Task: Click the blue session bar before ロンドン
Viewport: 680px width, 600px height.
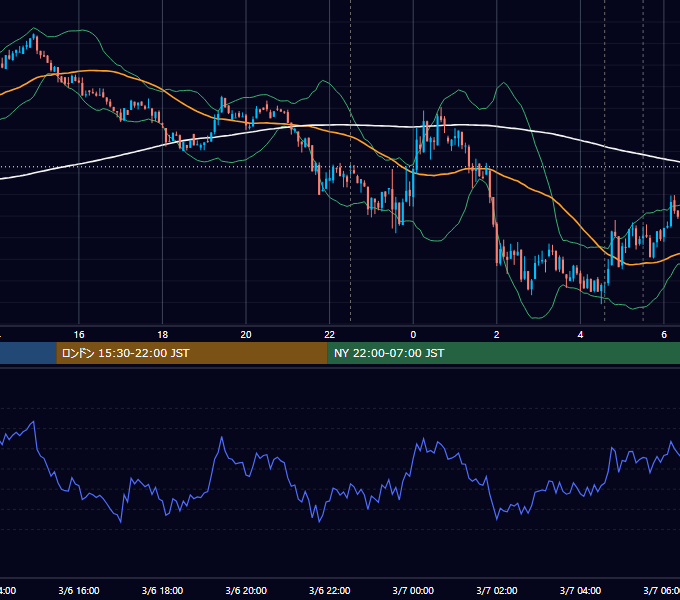Action: click(28, 353)
